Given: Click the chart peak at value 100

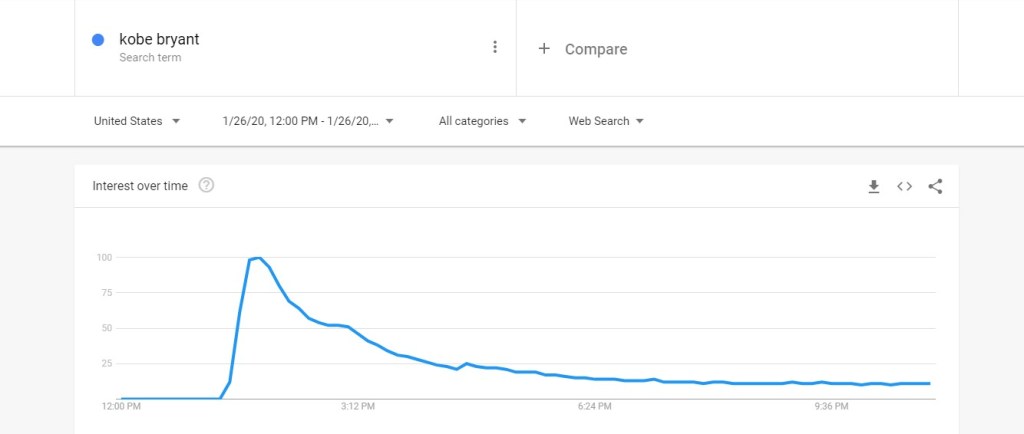Looking at the screenshot, I should pyautogui.click(x=259, y=258).
